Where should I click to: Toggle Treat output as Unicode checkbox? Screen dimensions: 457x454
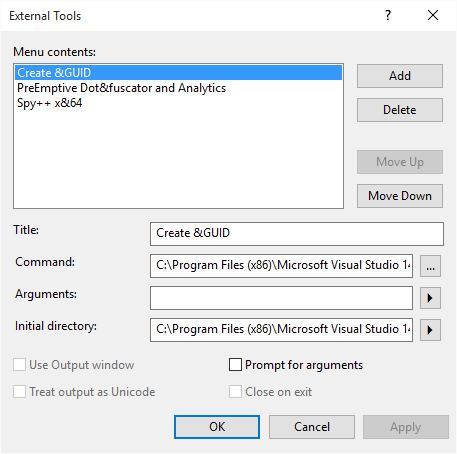(x=19, y=392)
